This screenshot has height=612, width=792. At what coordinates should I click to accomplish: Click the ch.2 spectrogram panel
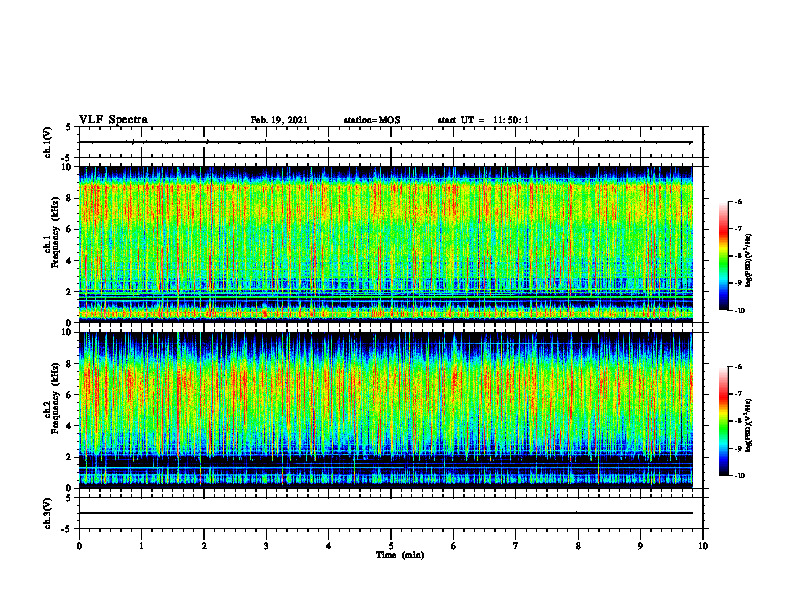[x=386, y=410]
